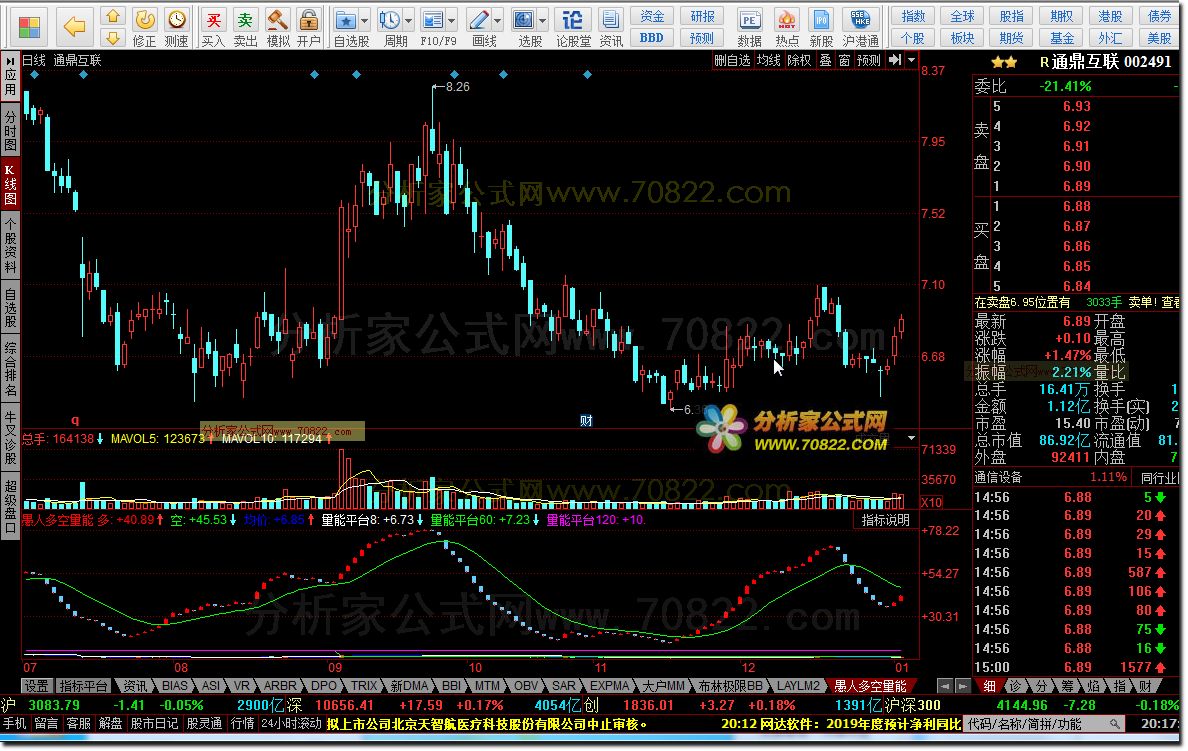Viewport: 1188px width, 751px height.
Task: Open the 24小时滚动 news ticker
Action: point(292,724)
